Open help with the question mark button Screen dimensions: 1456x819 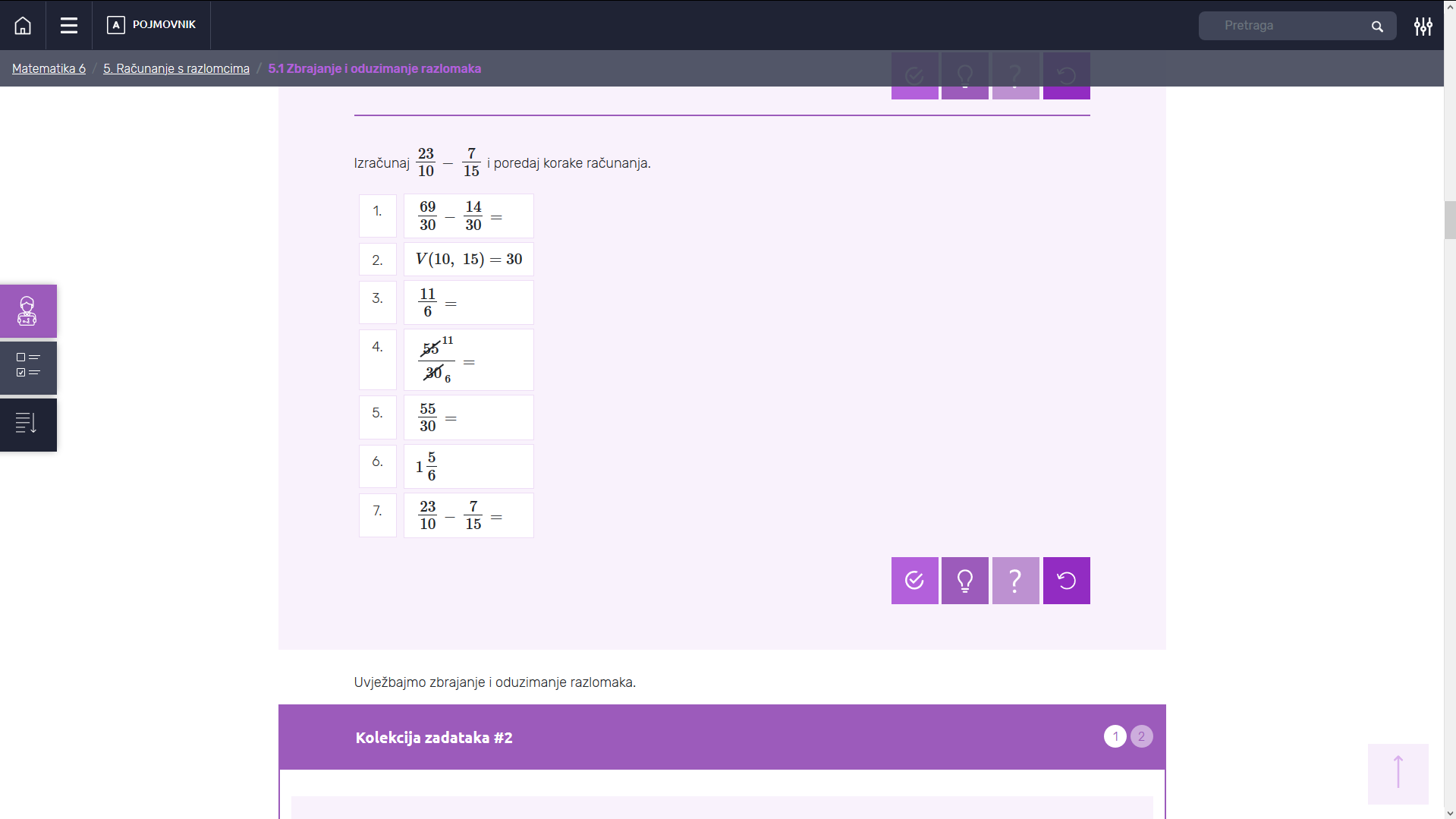(x=1015, y=581)
